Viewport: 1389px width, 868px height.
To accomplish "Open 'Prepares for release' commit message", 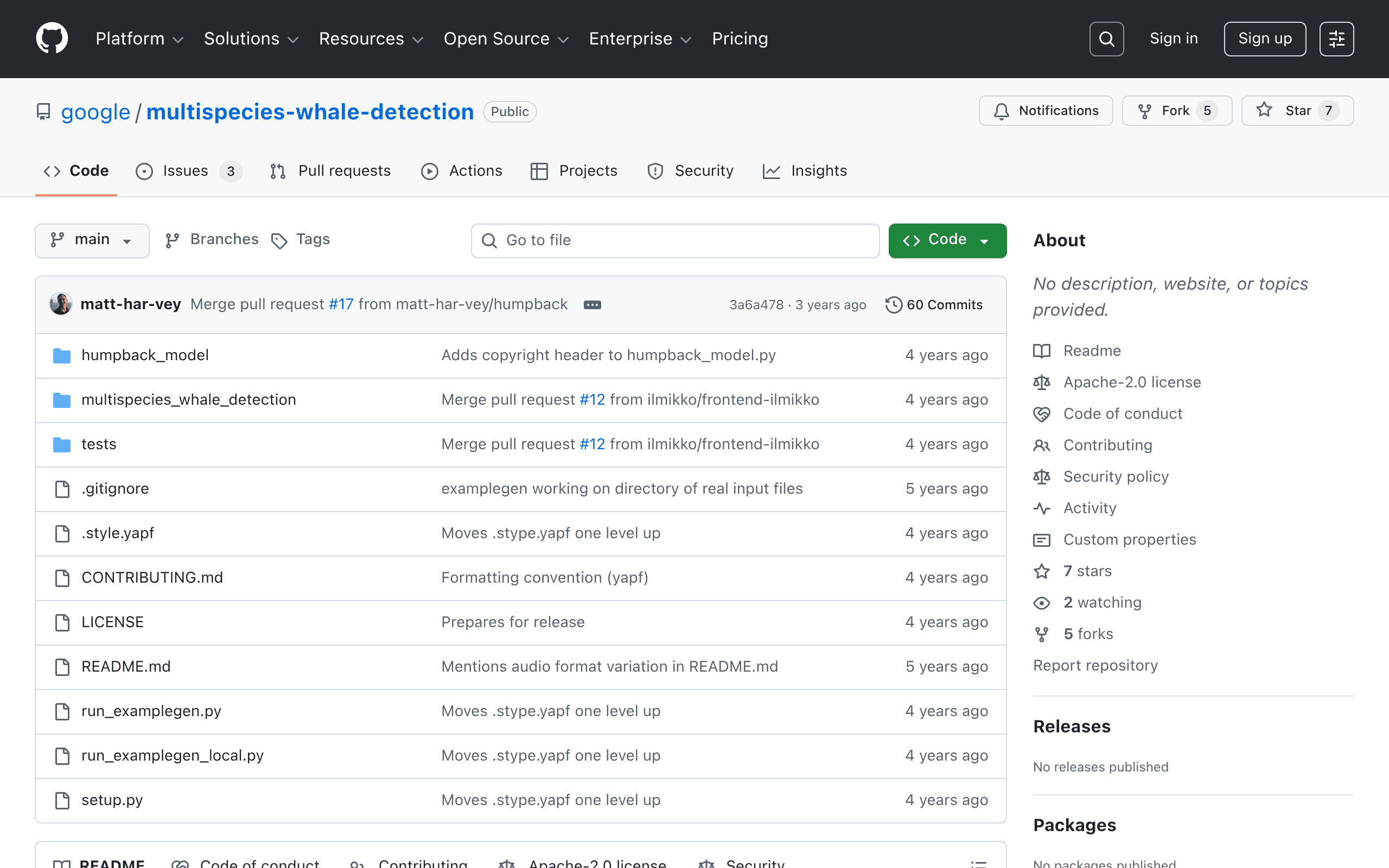I will point(513,622).
